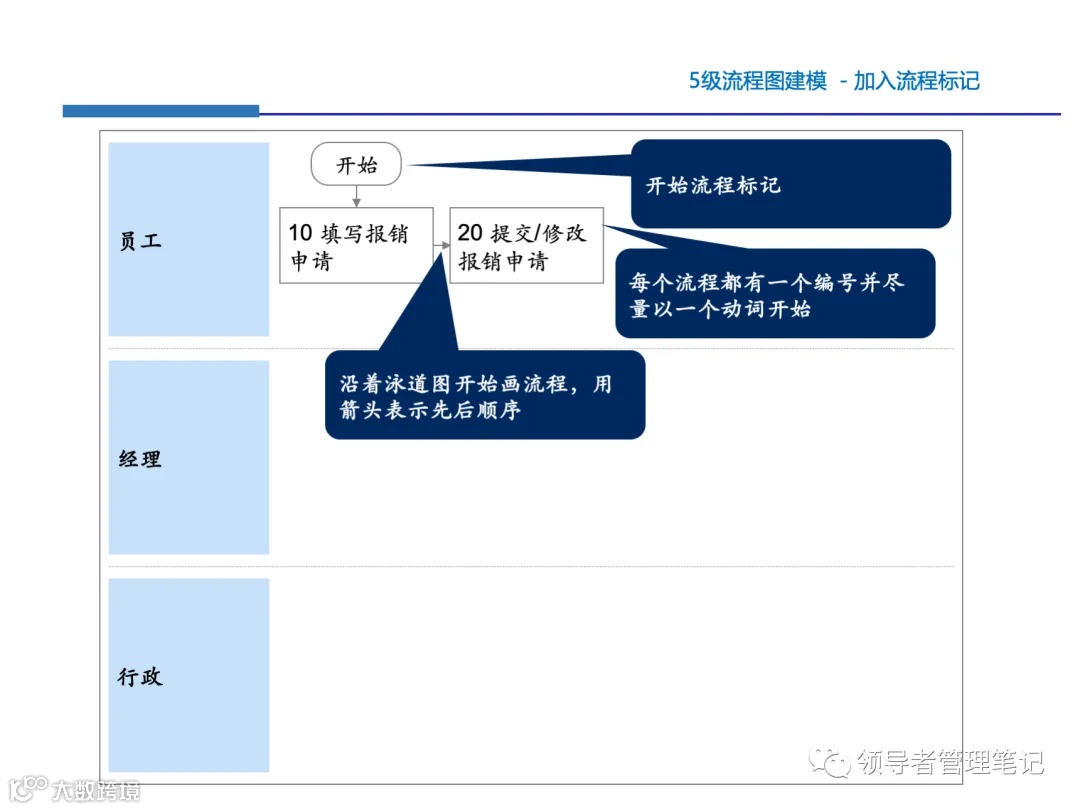Select the 开始 start terminator shape
Viewport: 1080px width, 810px height.
pos(357,164)
